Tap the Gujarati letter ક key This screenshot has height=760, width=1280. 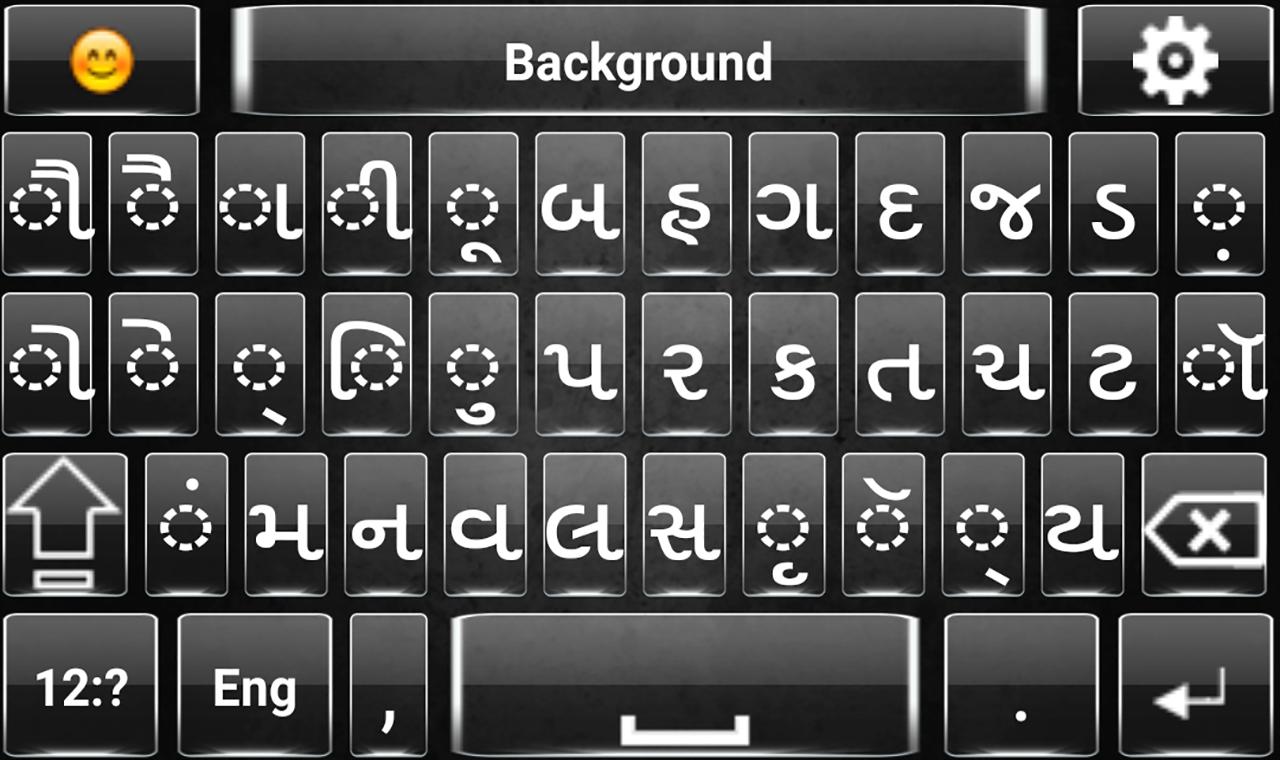point(793,364)
